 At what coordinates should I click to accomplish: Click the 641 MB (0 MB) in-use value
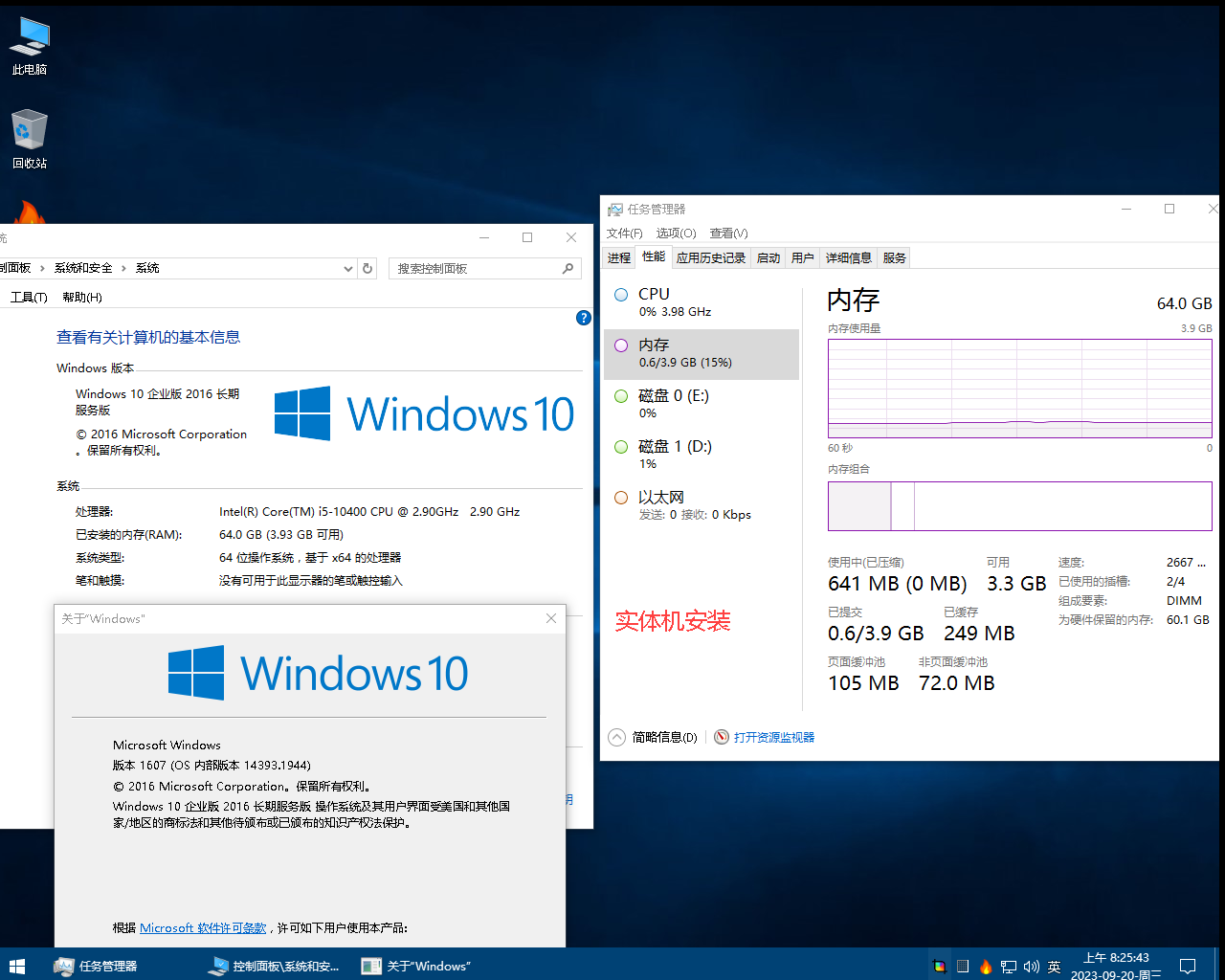point(898,584)
